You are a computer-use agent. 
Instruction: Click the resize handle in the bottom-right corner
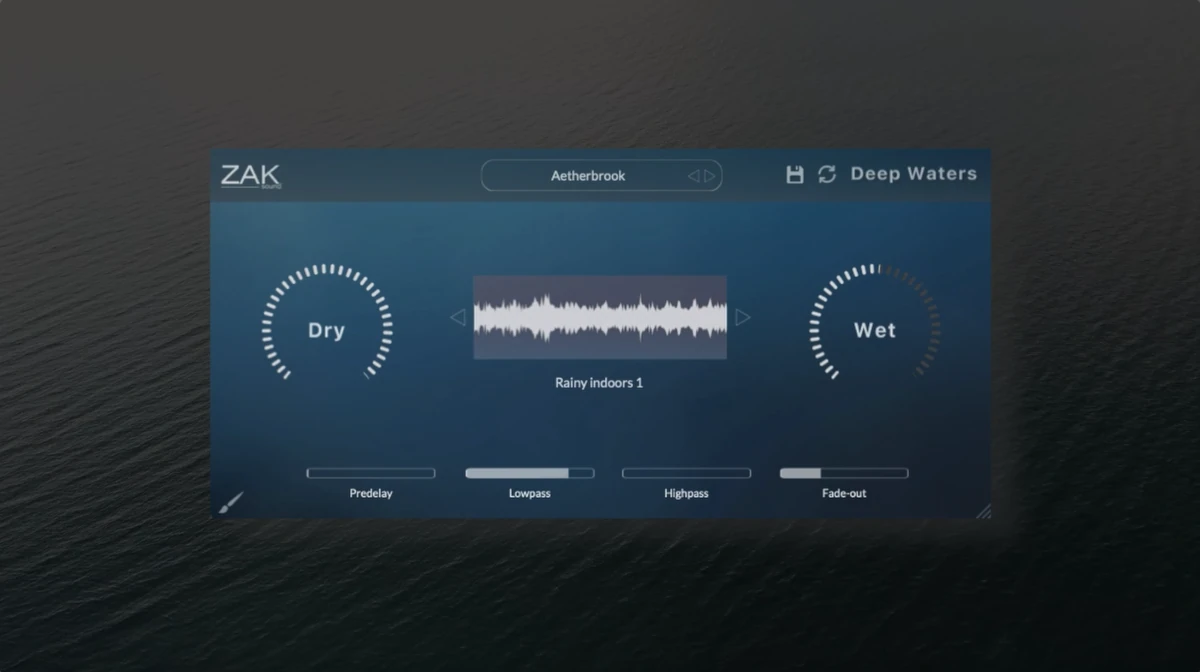(984, 511)
